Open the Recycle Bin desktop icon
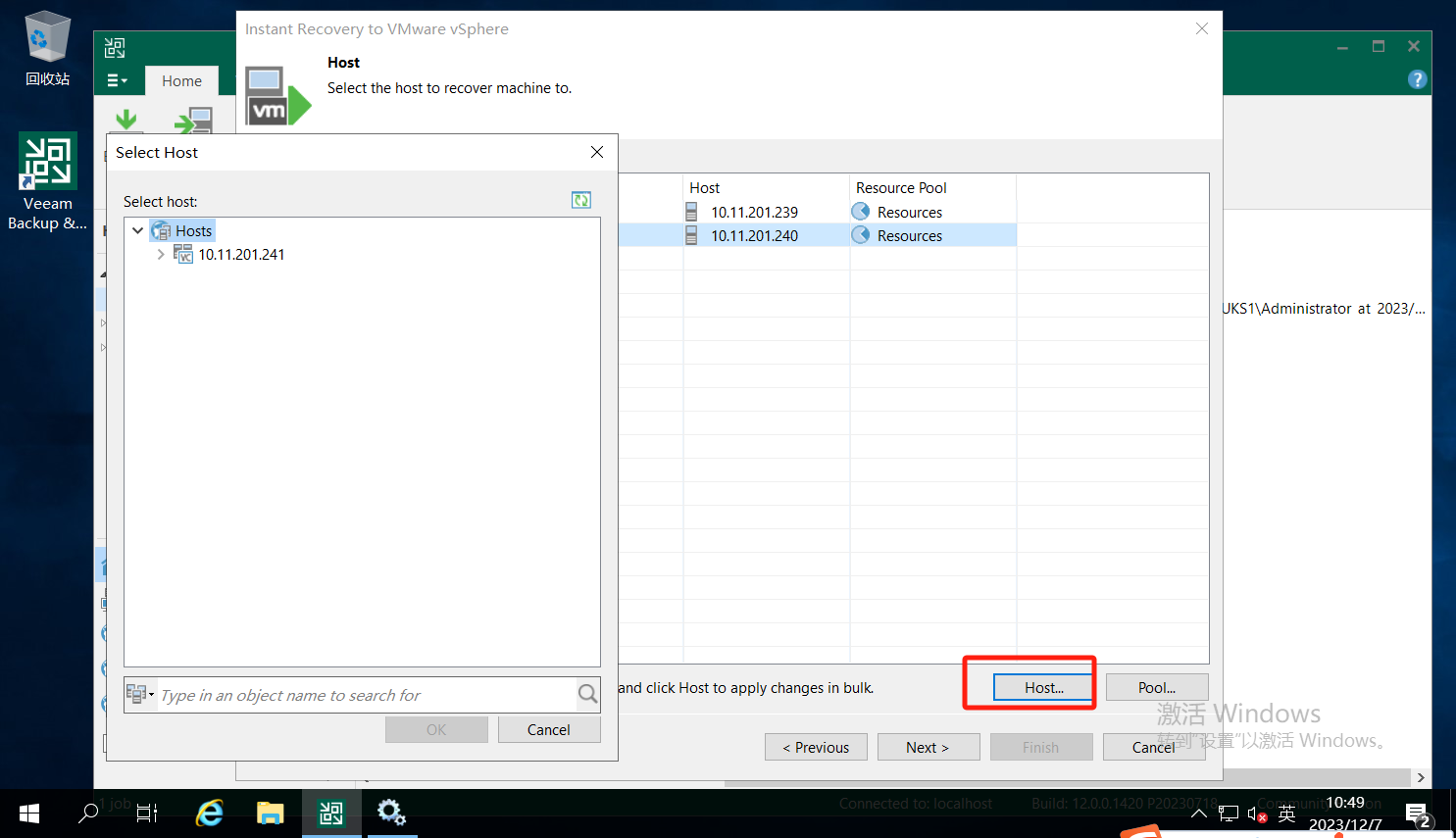This screenshot has width=1456, height=838. pyautogui.click(x=47, y=49)
